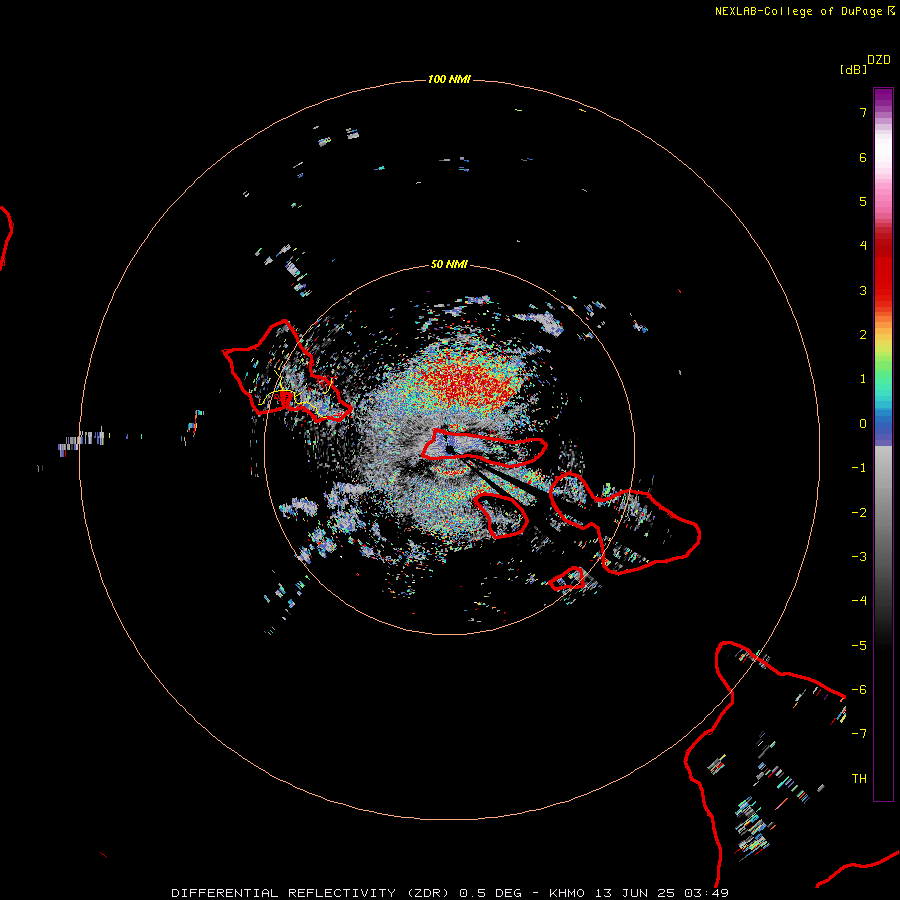
Task: Click the -7 value on color scale
Action: [859, 734]
